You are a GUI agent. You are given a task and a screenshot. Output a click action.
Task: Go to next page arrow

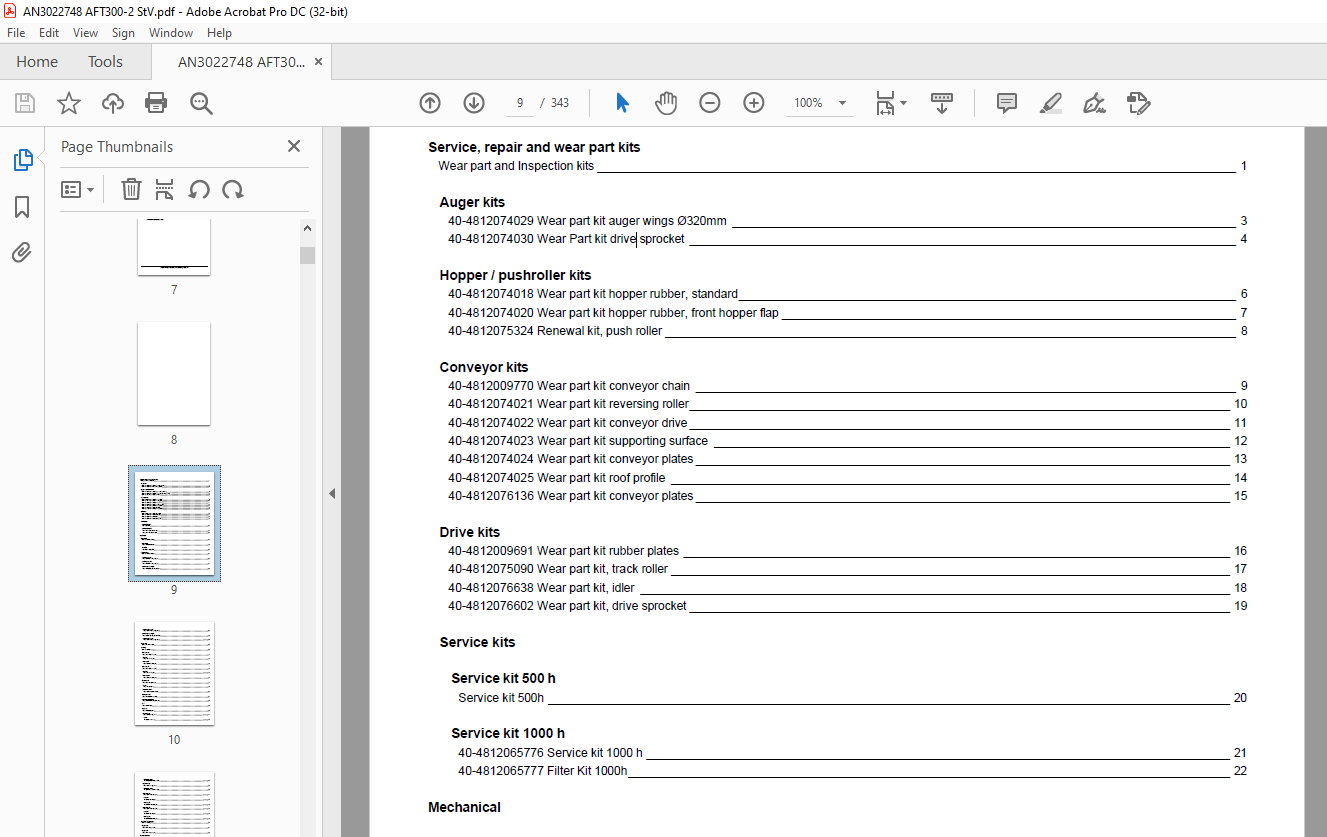coord(474,103)
